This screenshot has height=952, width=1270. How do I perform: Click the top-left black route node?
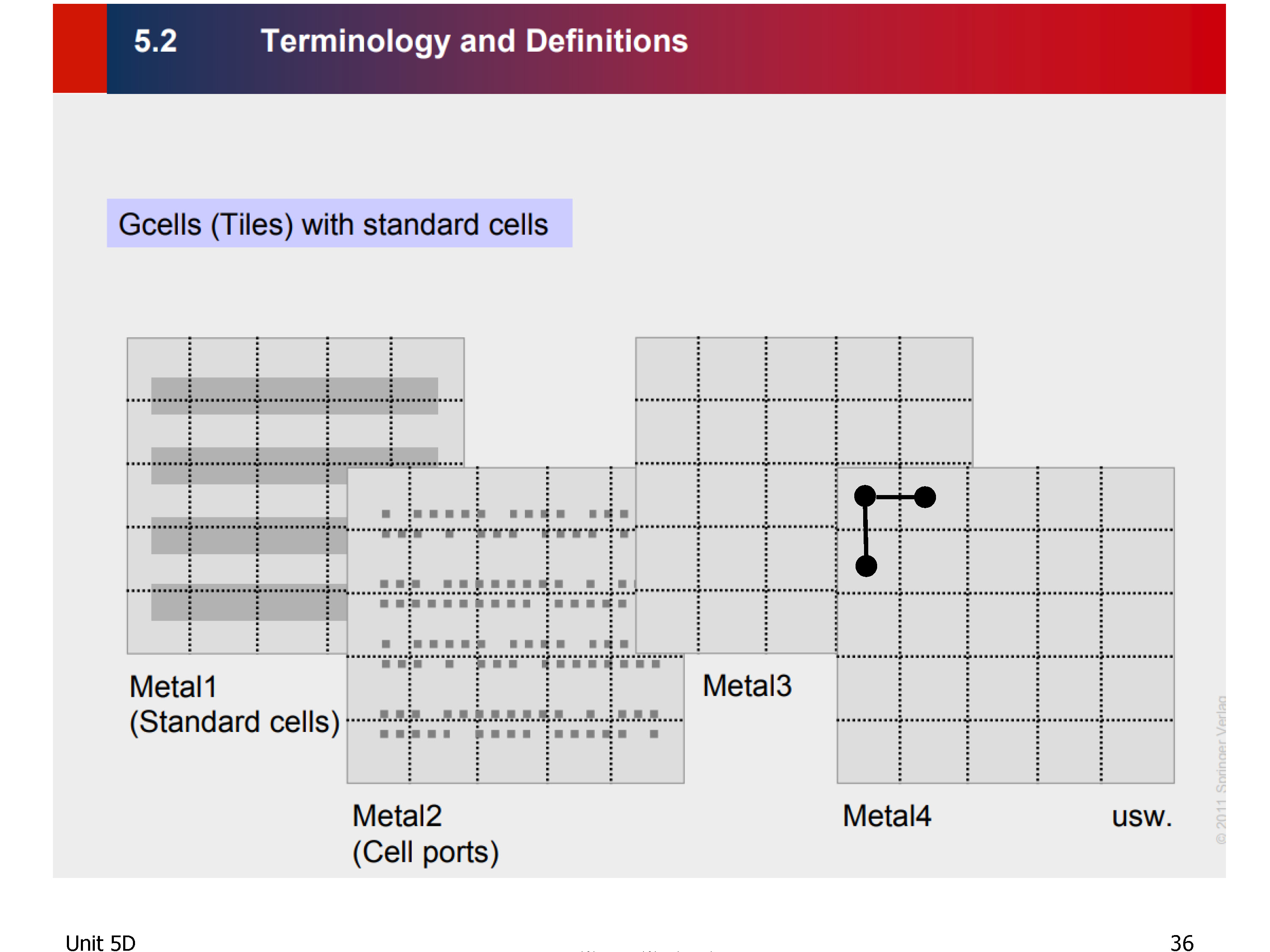click(865, 496)
